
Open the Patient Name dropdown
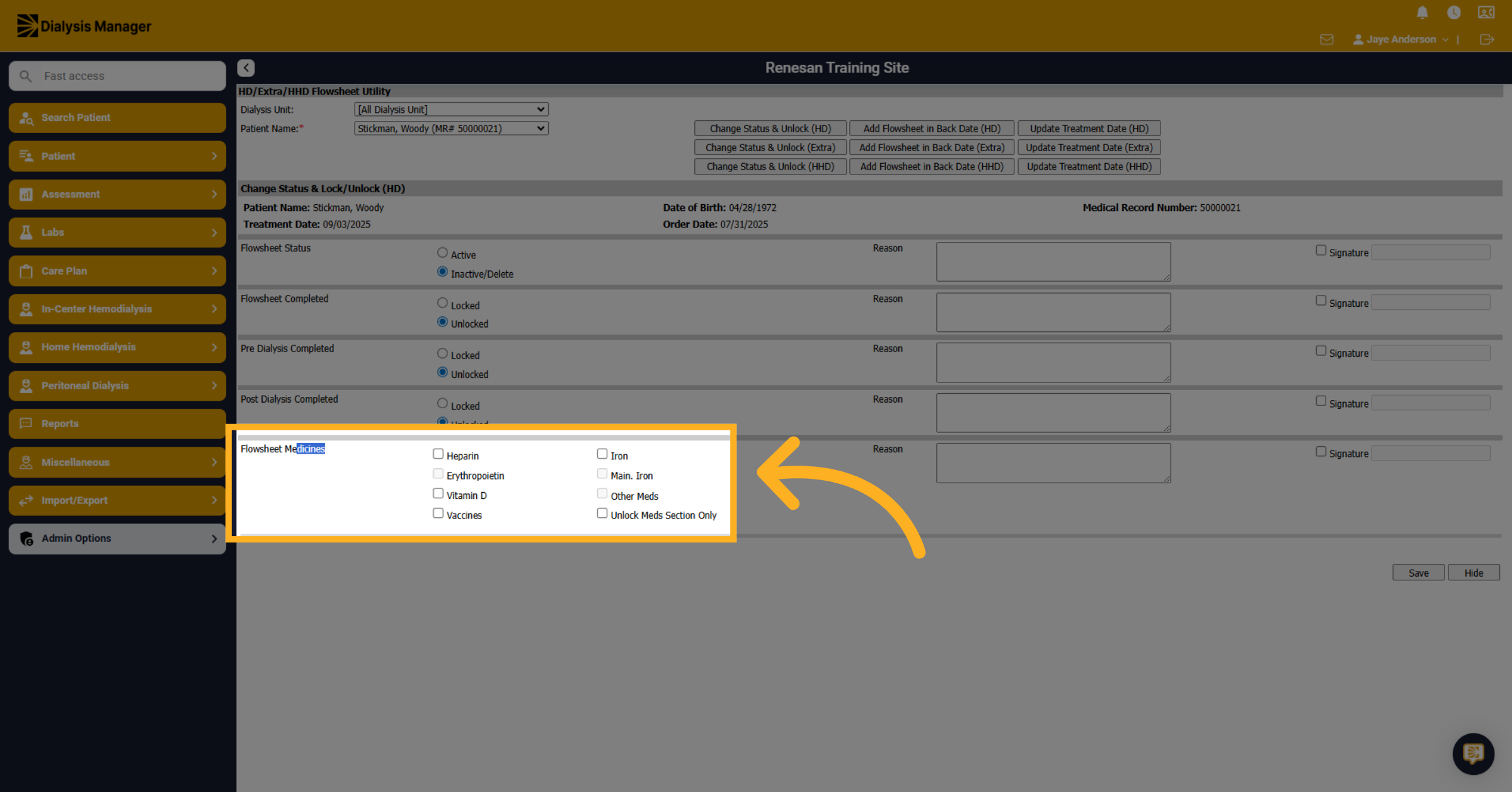point(451,129)
